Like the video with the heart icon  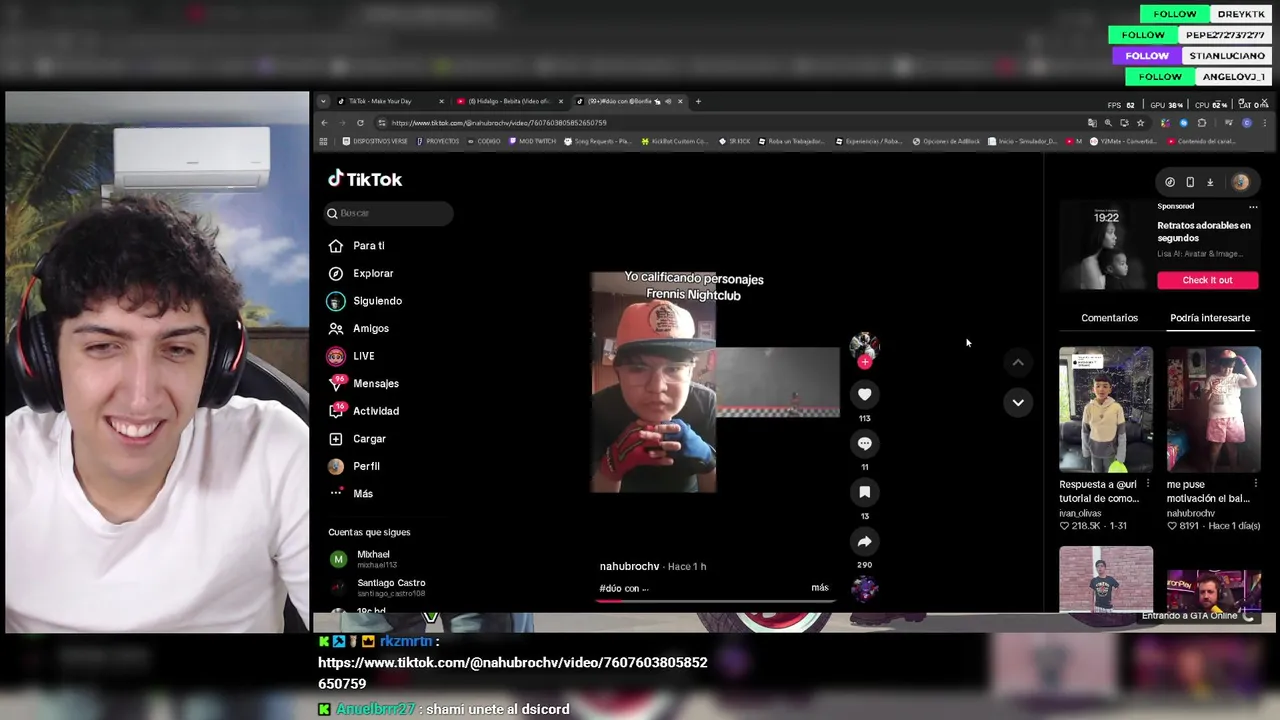click(x=865, y=395)
